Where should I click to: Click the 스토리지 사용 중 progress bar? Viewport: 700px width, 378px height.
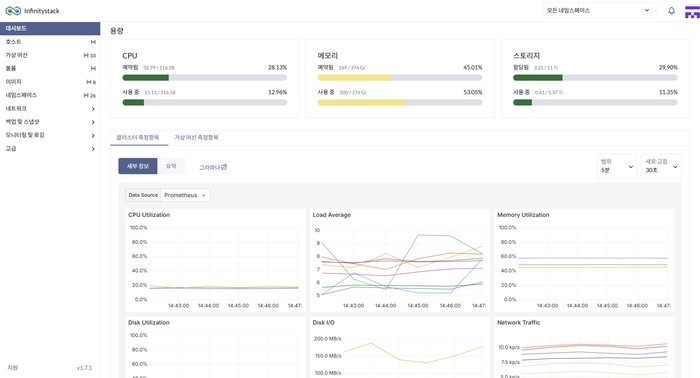point(595,102)
